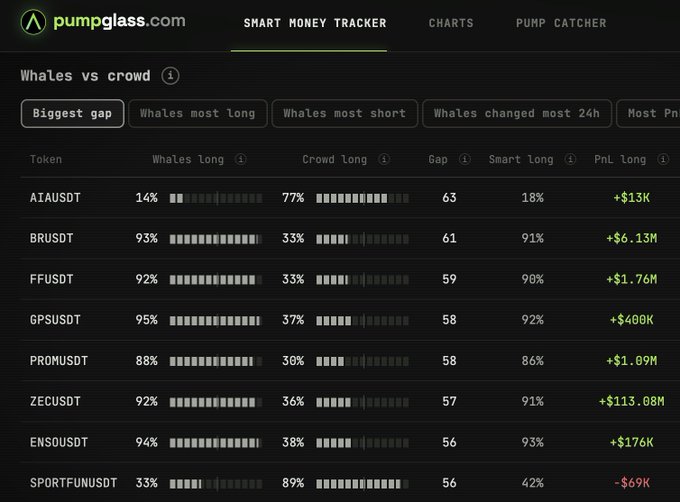Select the Whales most short filter
Screen dimensions: 680x502
(345, 114)
